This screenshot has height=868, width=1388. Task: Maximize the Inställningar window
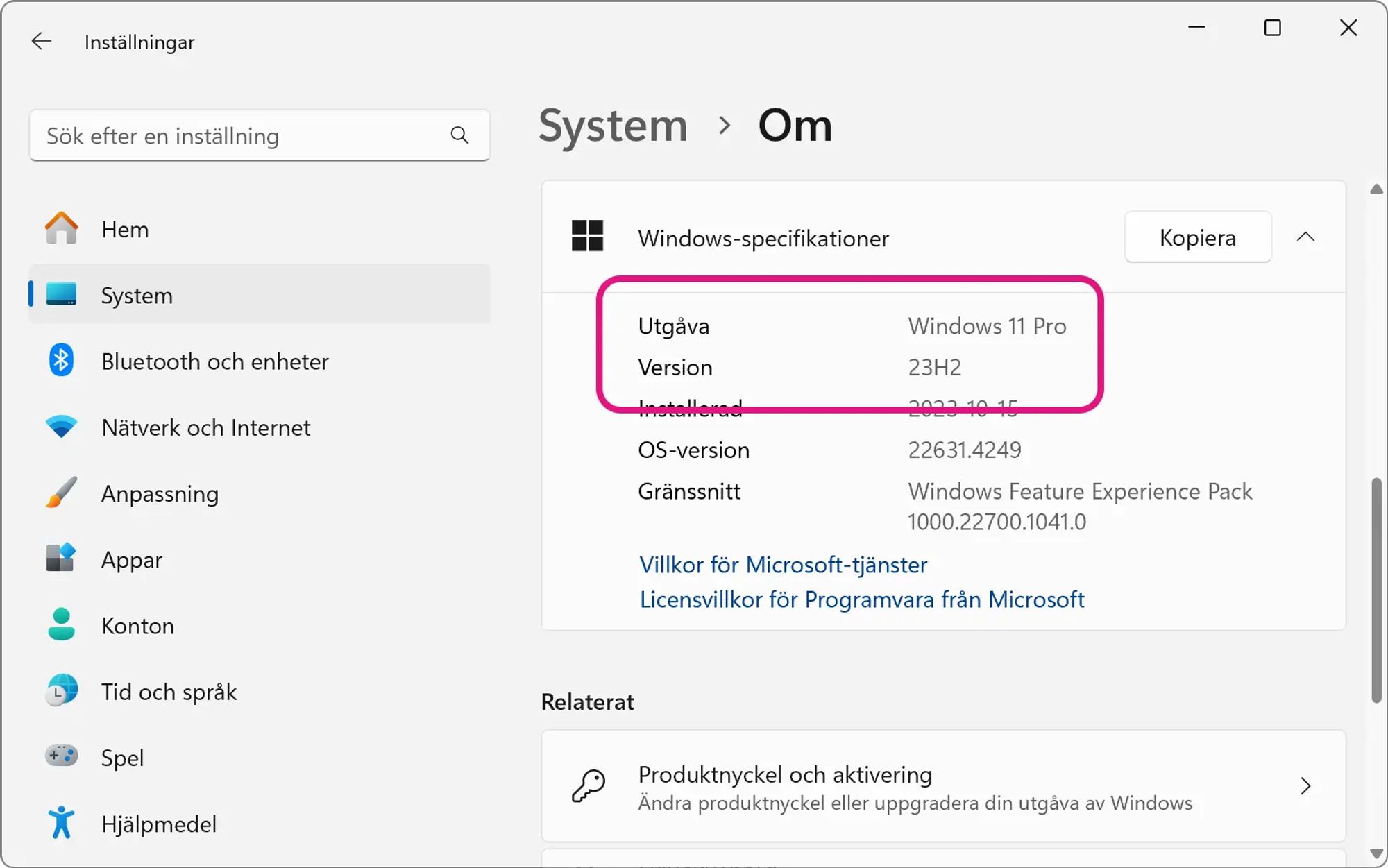pos(1272,28)
